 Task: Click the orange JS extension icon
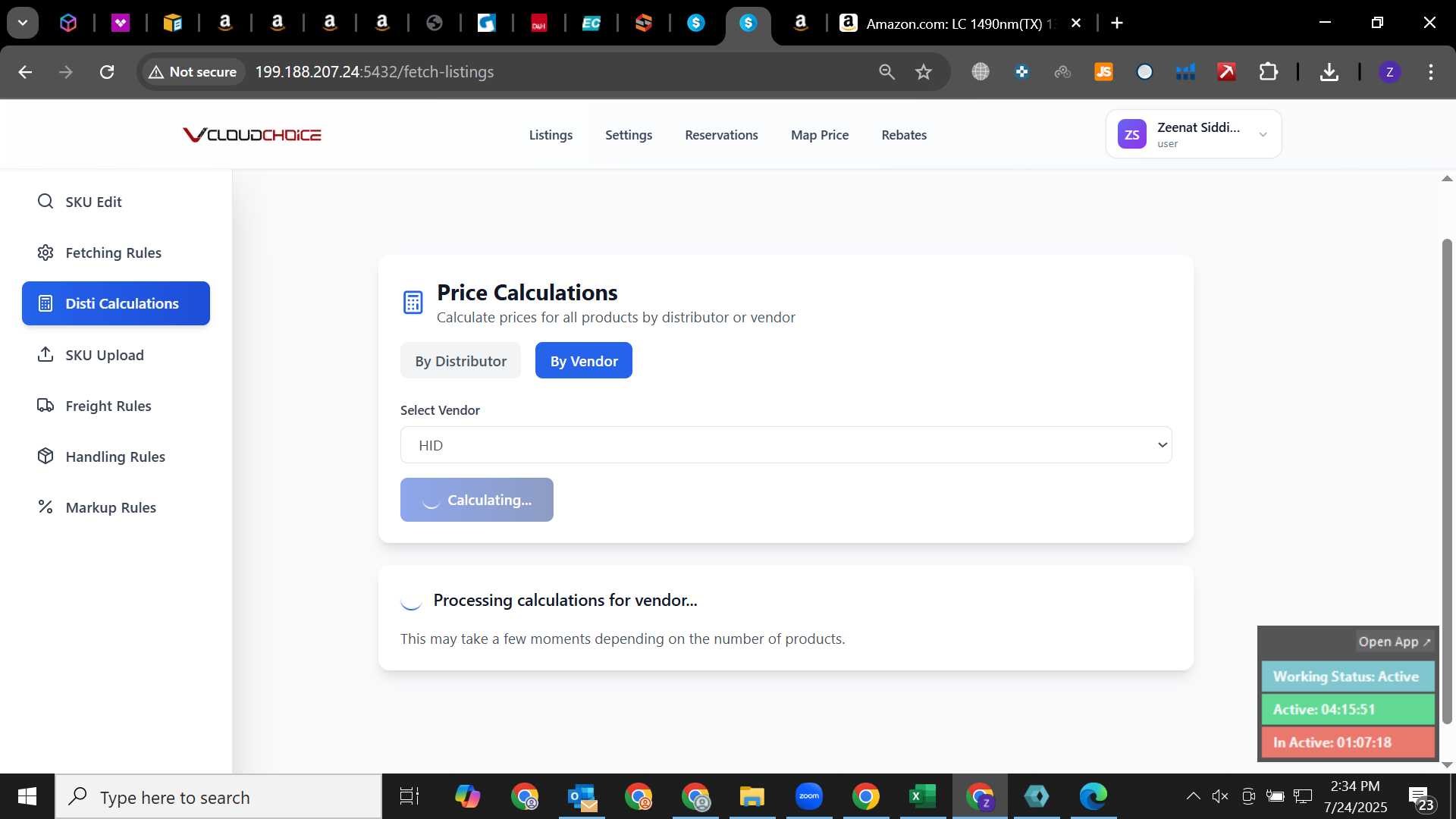[1103, 72]
